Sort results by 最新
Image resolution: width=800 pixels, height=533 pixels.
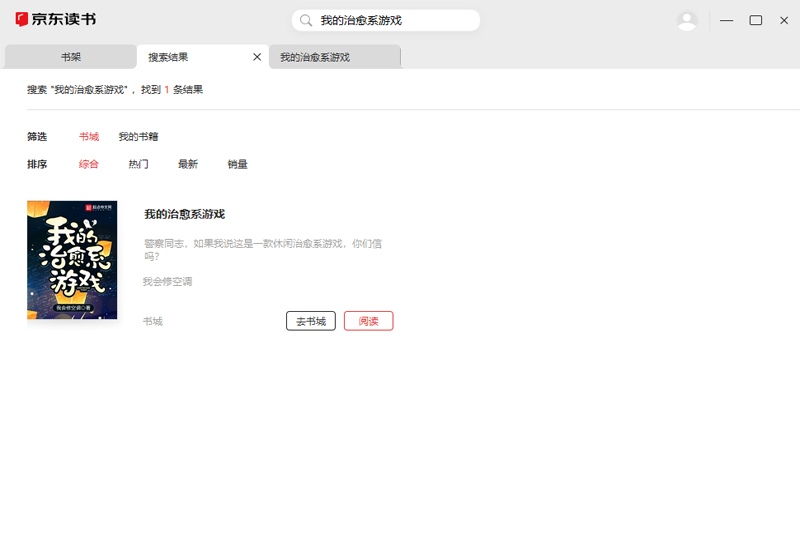coord(188,164)
